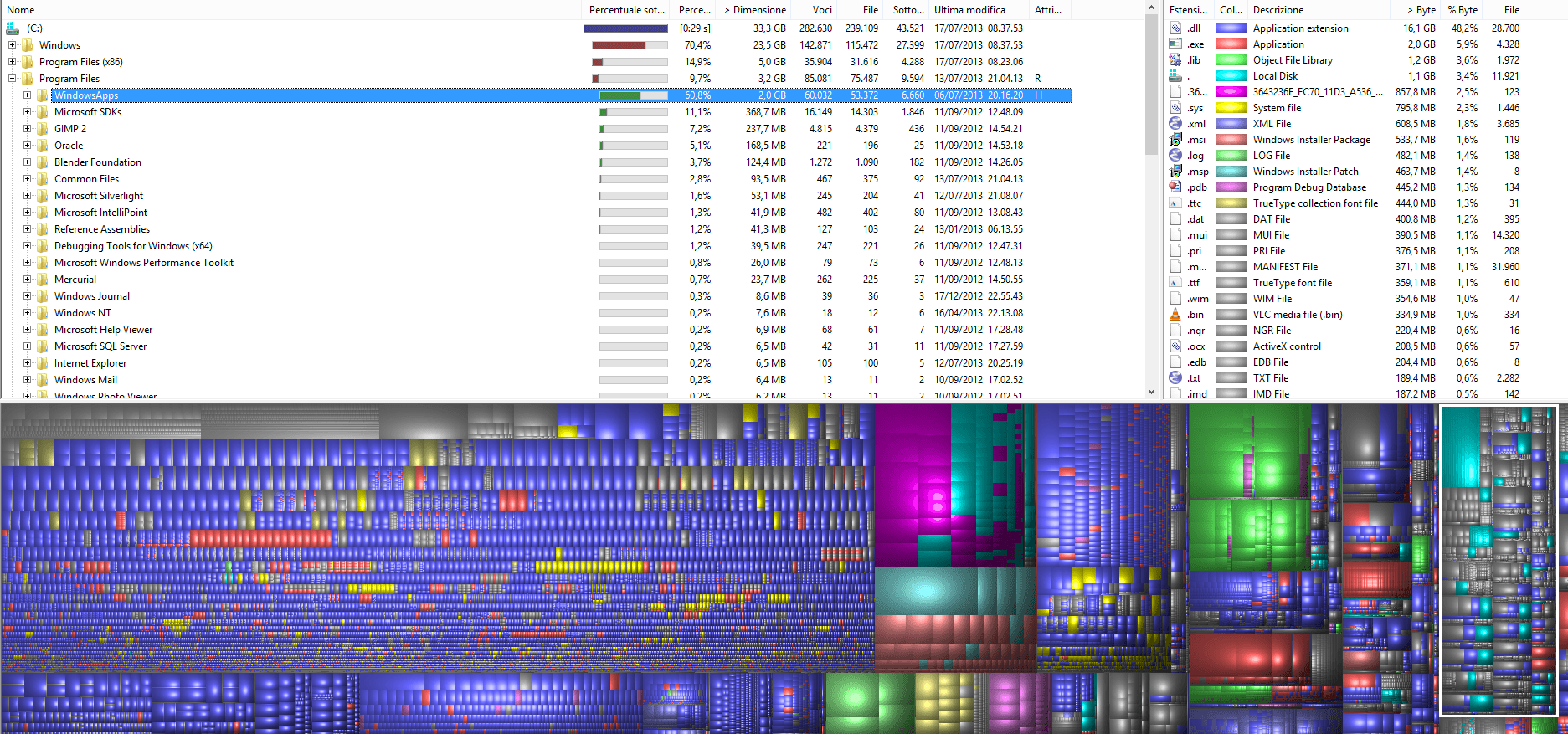Click the .xml file type icon
Viewport: 1568px width, 734px height.
[x=1175, y=124]
